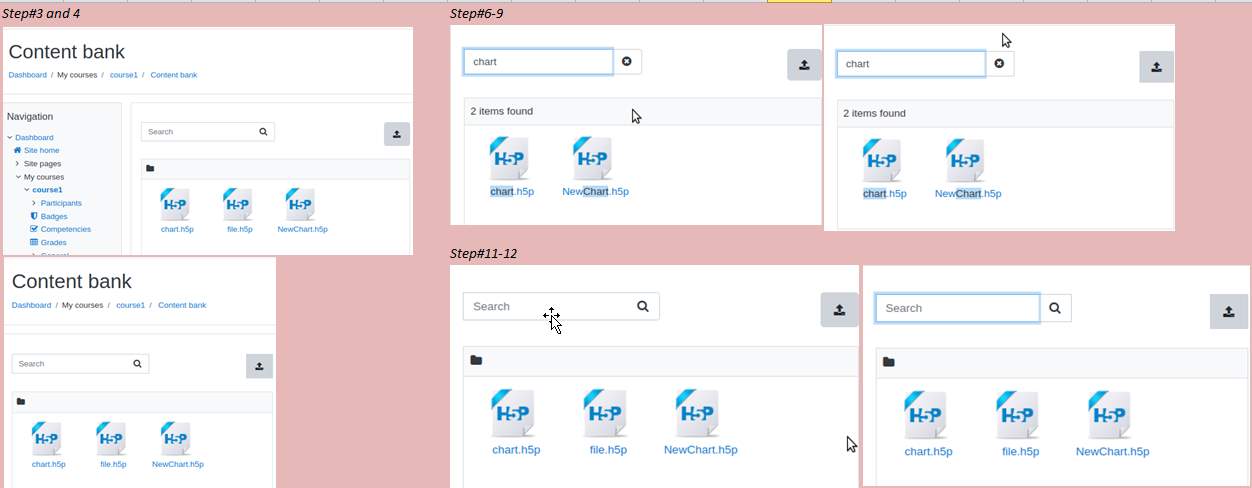Click upload button in panel with Navigation block
Image resolution: width=1252 pixels, height=488 pixels.
coord(397,134)
